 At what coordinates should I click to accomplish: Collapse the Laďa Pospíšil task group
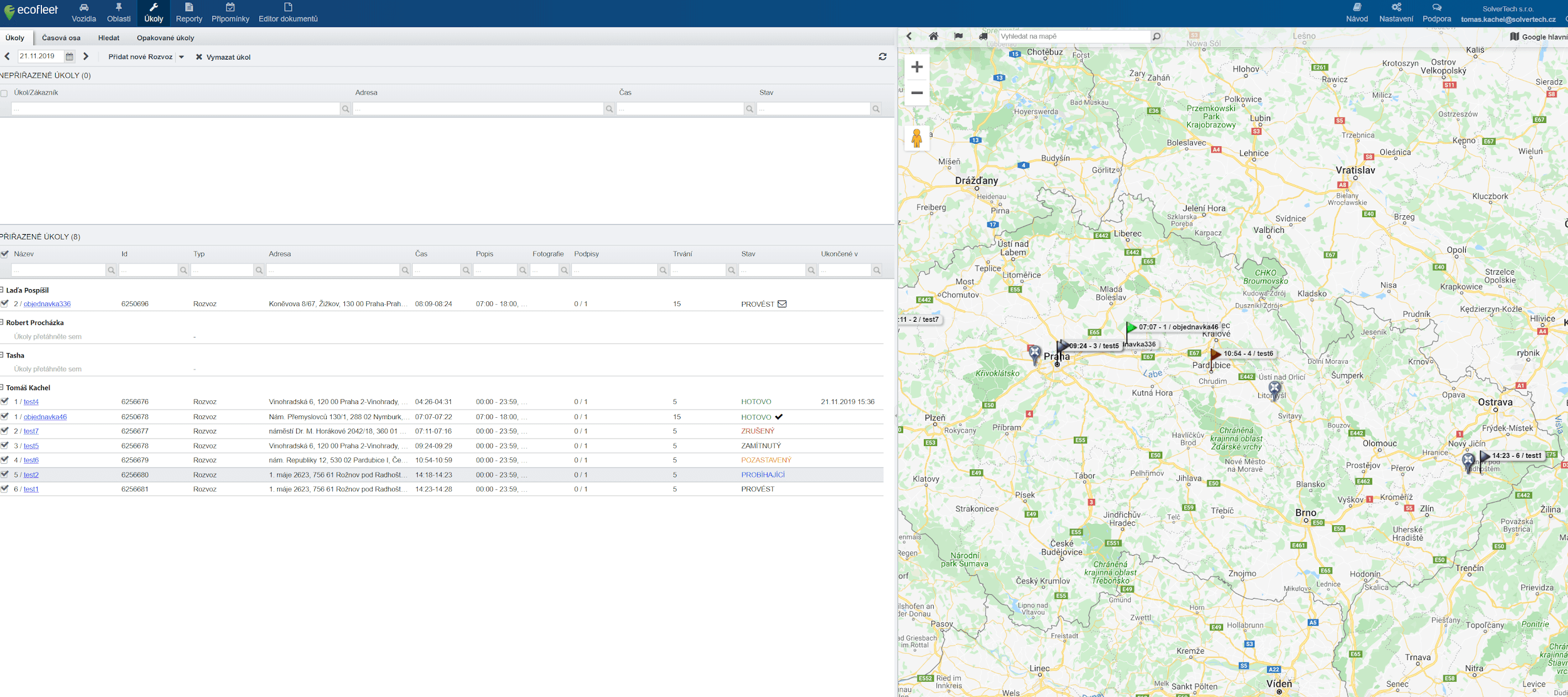click(x=2, y=290)
